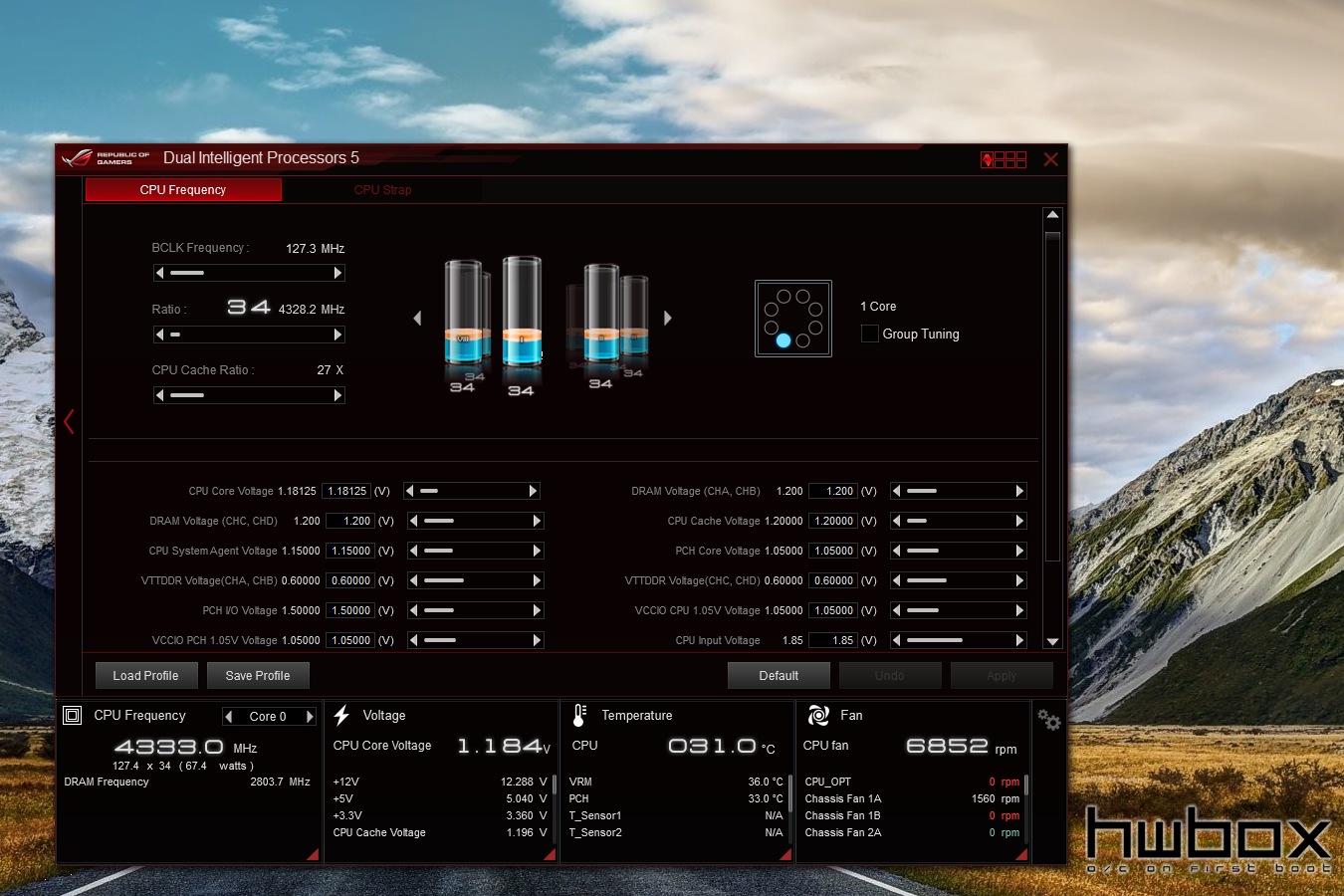This screenshot has height=896, width=1344.
Task: Decrease CPU Cache Ratio left arrow
Action: 159,395
